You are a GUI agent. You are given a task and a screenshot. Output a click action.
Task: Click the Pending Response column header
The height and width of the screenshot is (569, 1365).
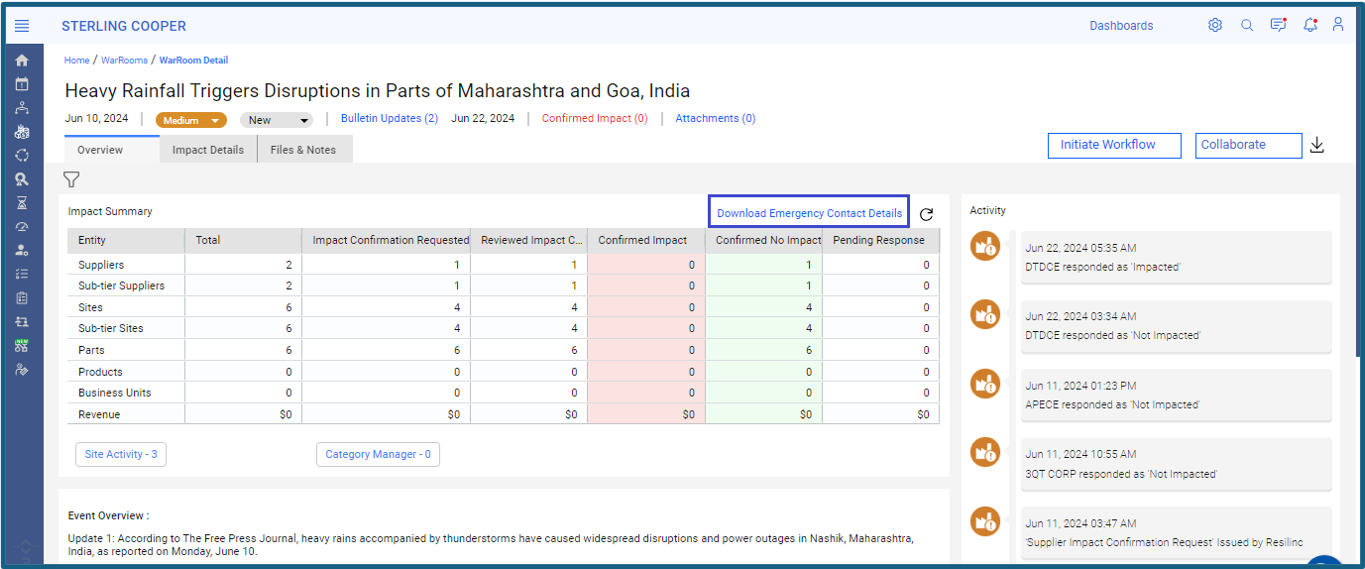[x=881, y=240]
